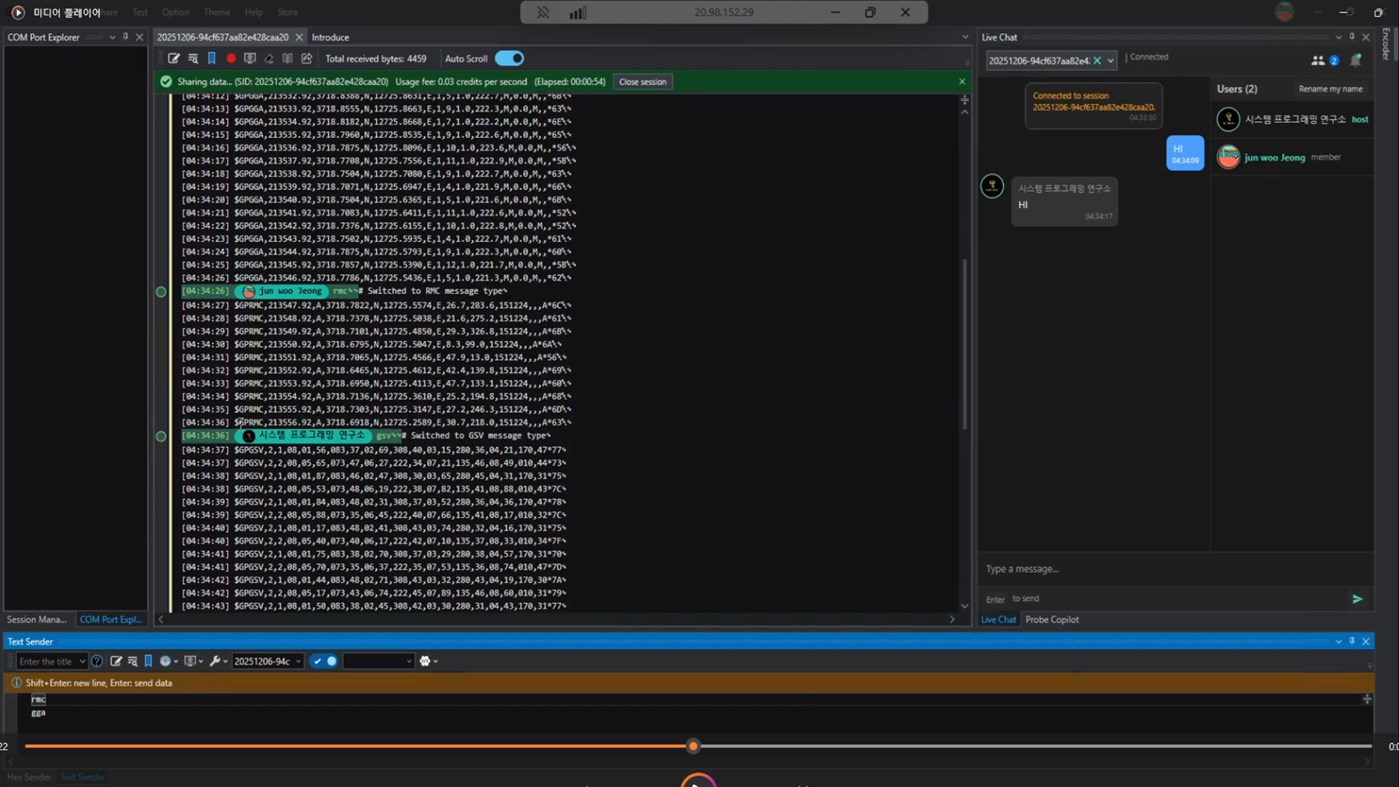Click the blue bookmark icon in terminal toolbar
This screenshot has width=1399, height=787.
point(212,58)
